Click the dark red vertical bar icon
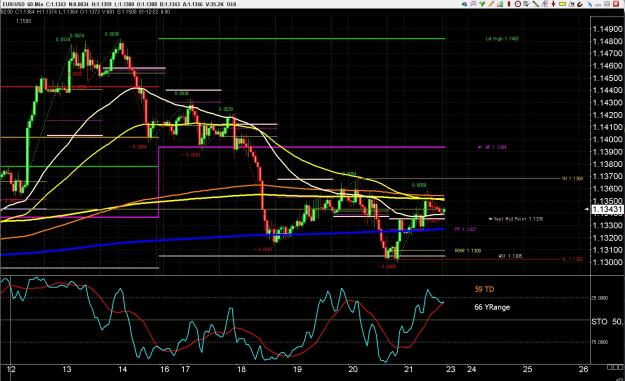The width and height of the screenshot is (625, 381). [509, 4]
